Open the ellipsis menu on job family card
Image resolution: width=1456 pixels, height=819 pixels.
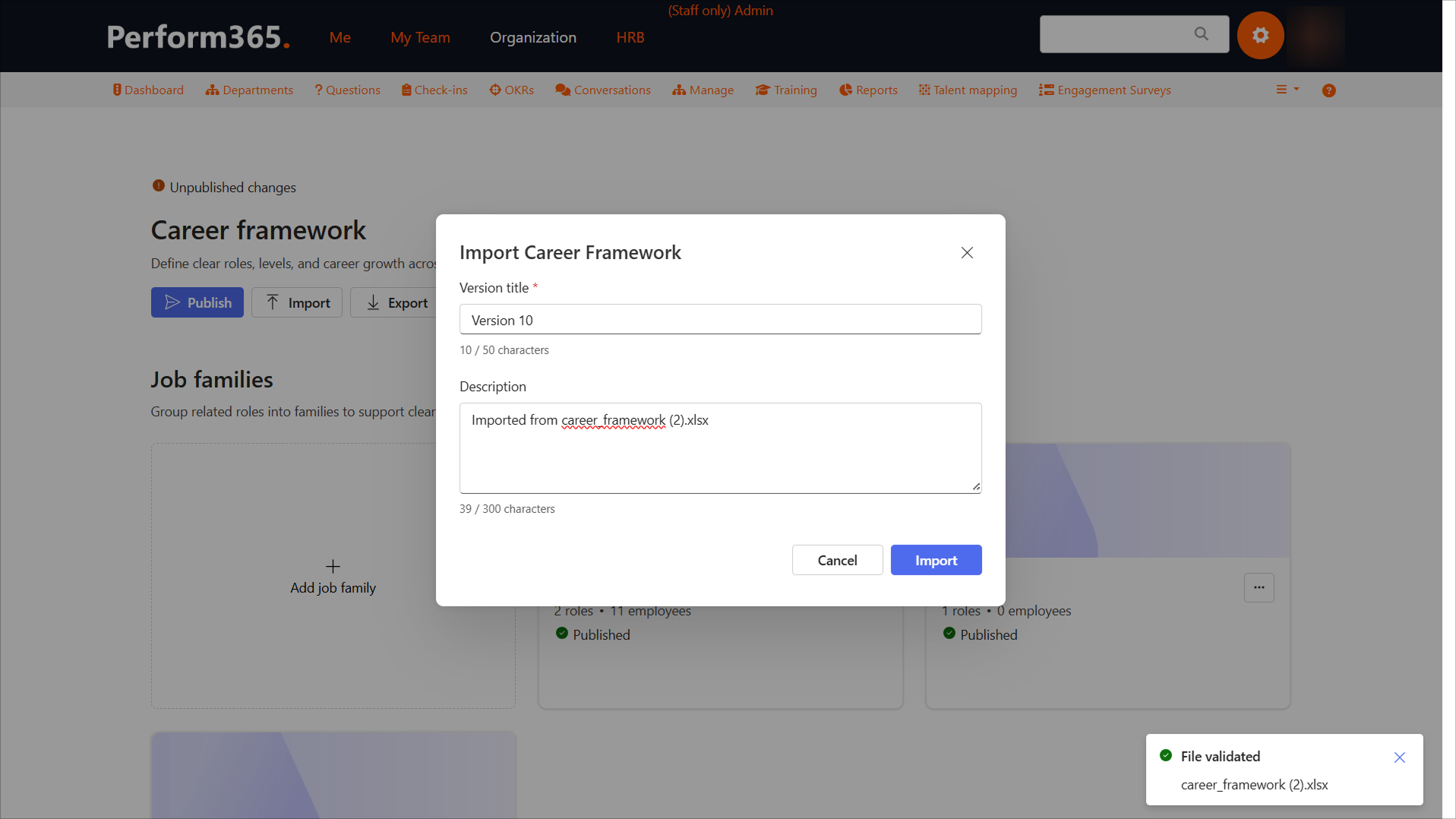(x=1259, y=587)
